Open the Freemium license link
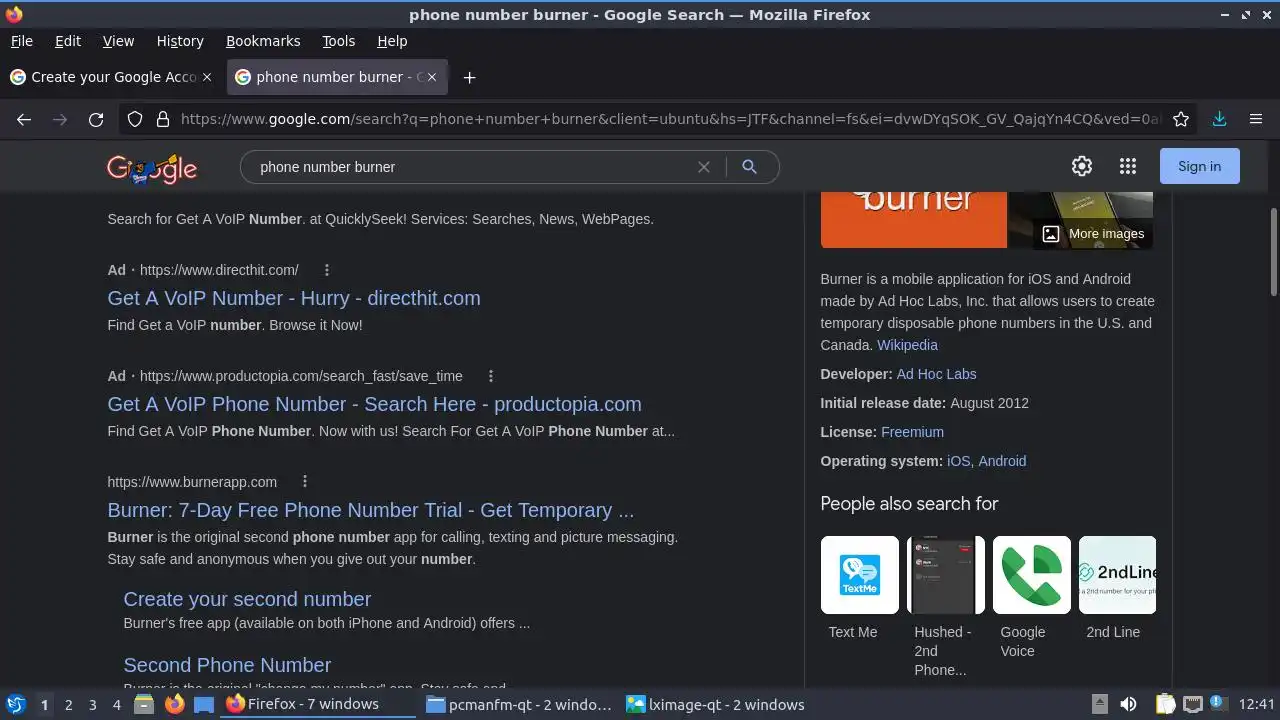Screen dimensions: 1280x720 pyautogui.click(x=912, y=432)
